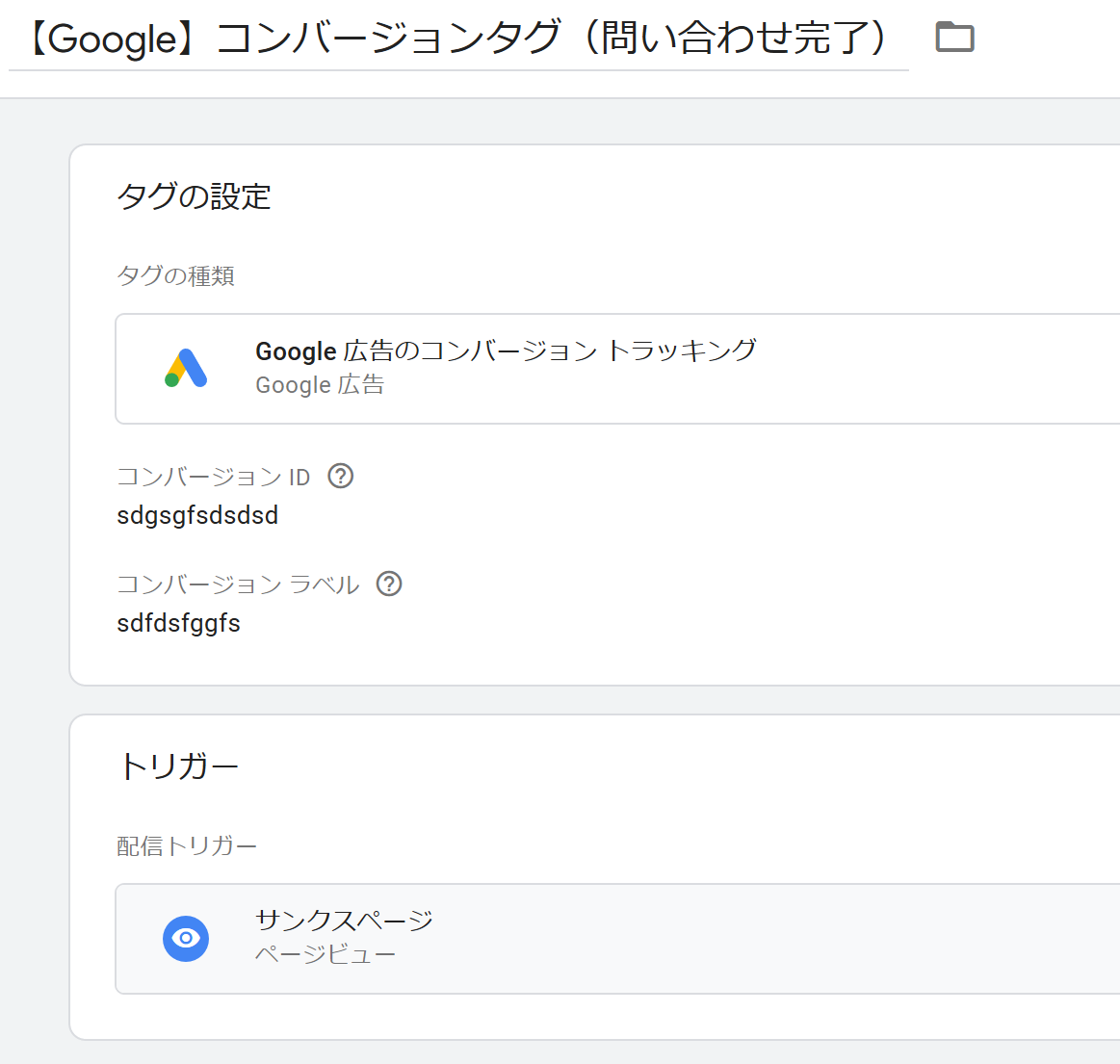Image resolution: width=1120 pixels, height=1064 pixels.
Task: Open help for コンバージョン ラベル
Action: [x=389, y=584]
